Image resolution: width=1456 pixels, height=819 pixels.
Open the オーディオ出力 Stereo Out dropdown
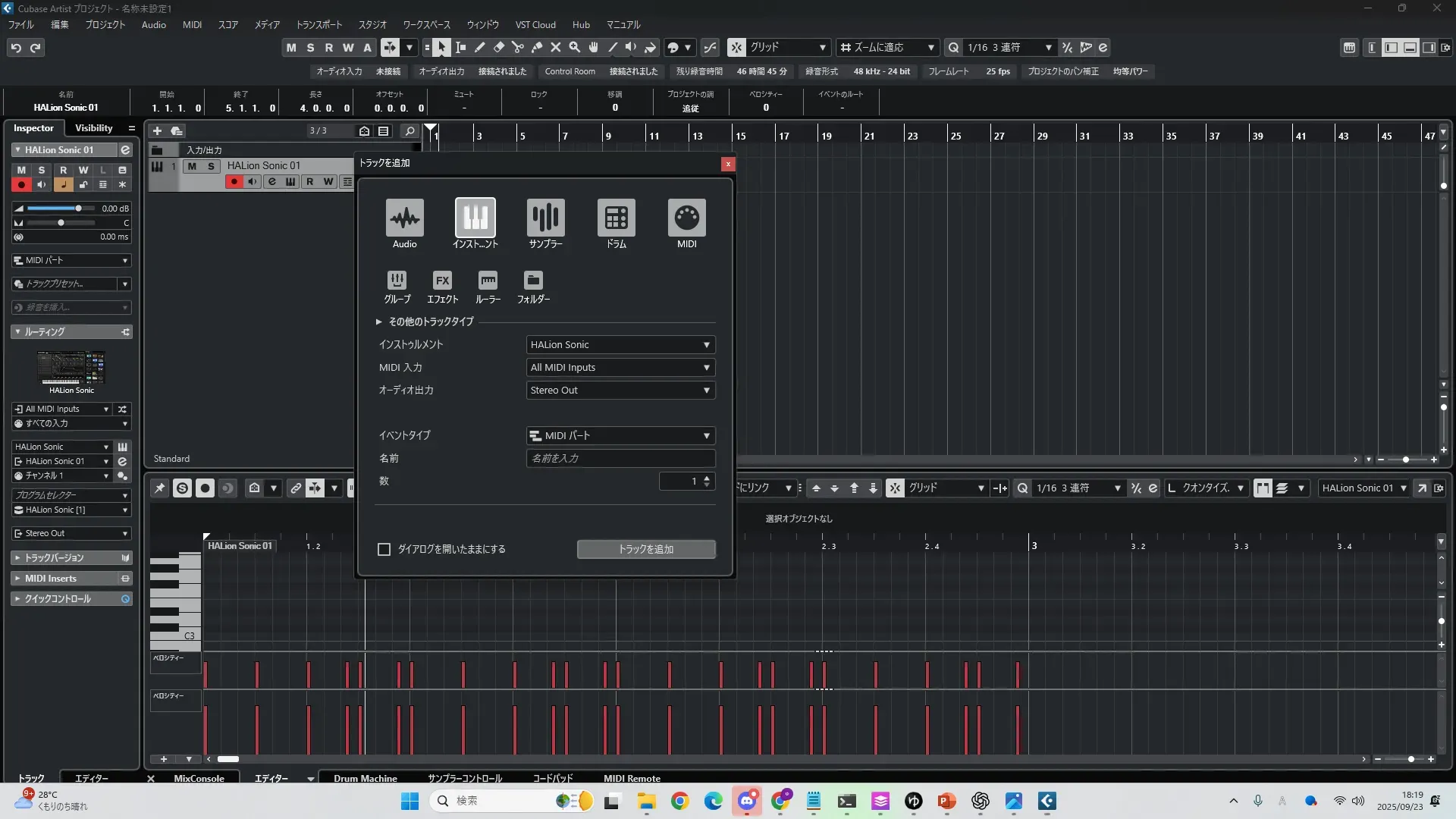620,391
